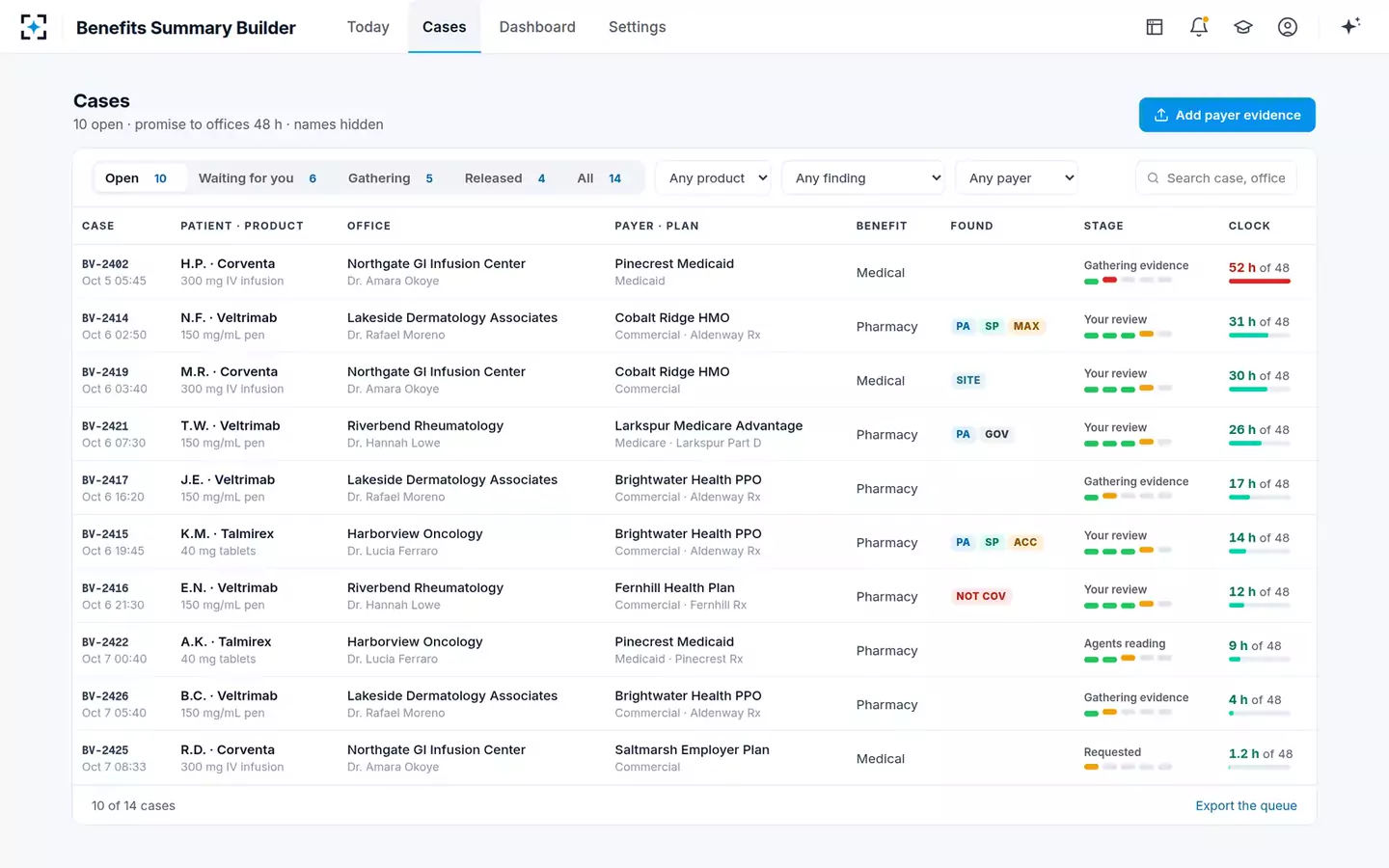Viewport: 1389px width, 868px height.
Task: Click the GOV badge on BV-2421
Action: pyautogui.click(x=996, y=434)
